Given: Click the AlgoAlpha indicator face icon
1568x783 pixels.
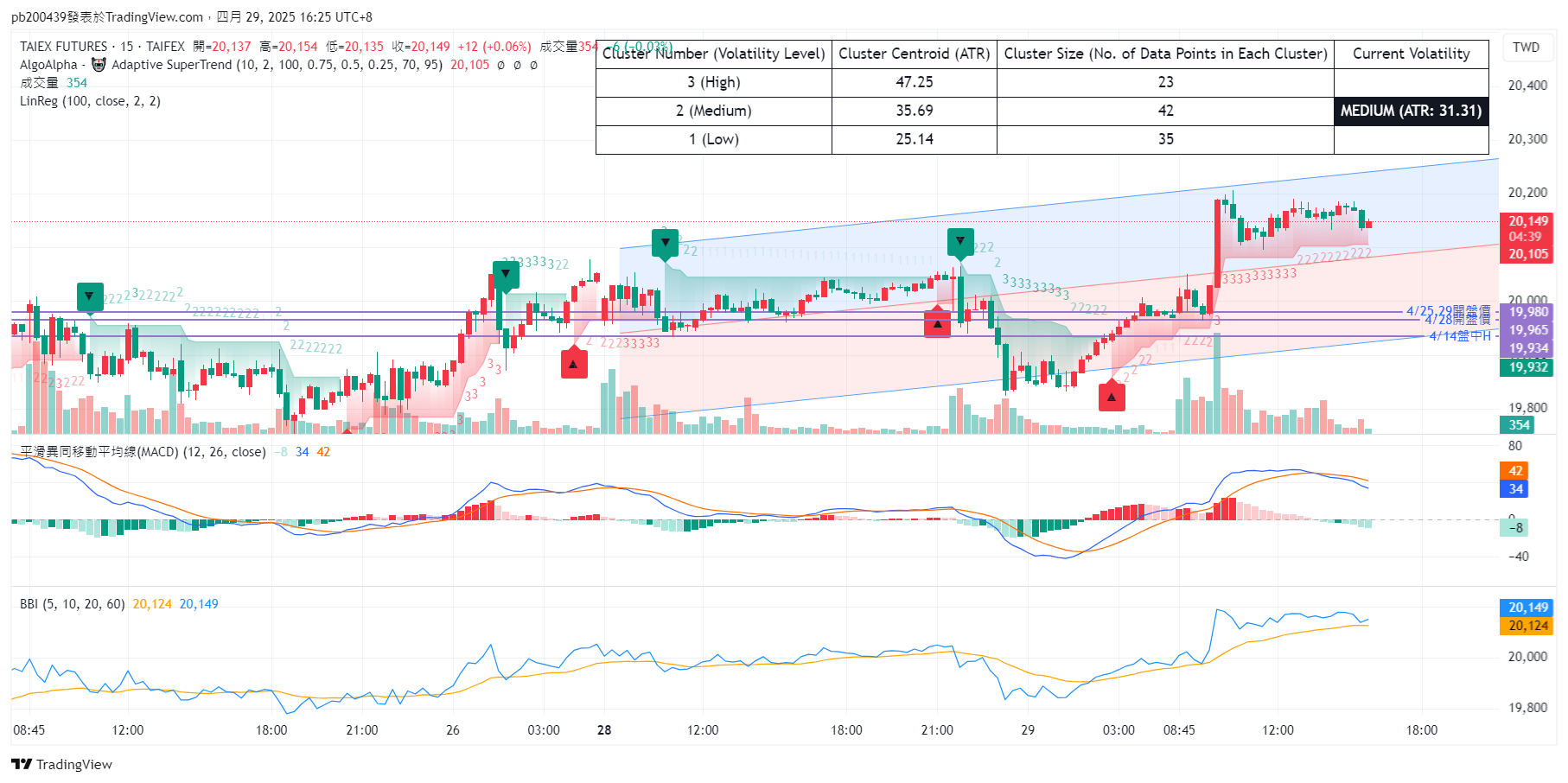Looking at the screenshot, I should click(99, 65).
